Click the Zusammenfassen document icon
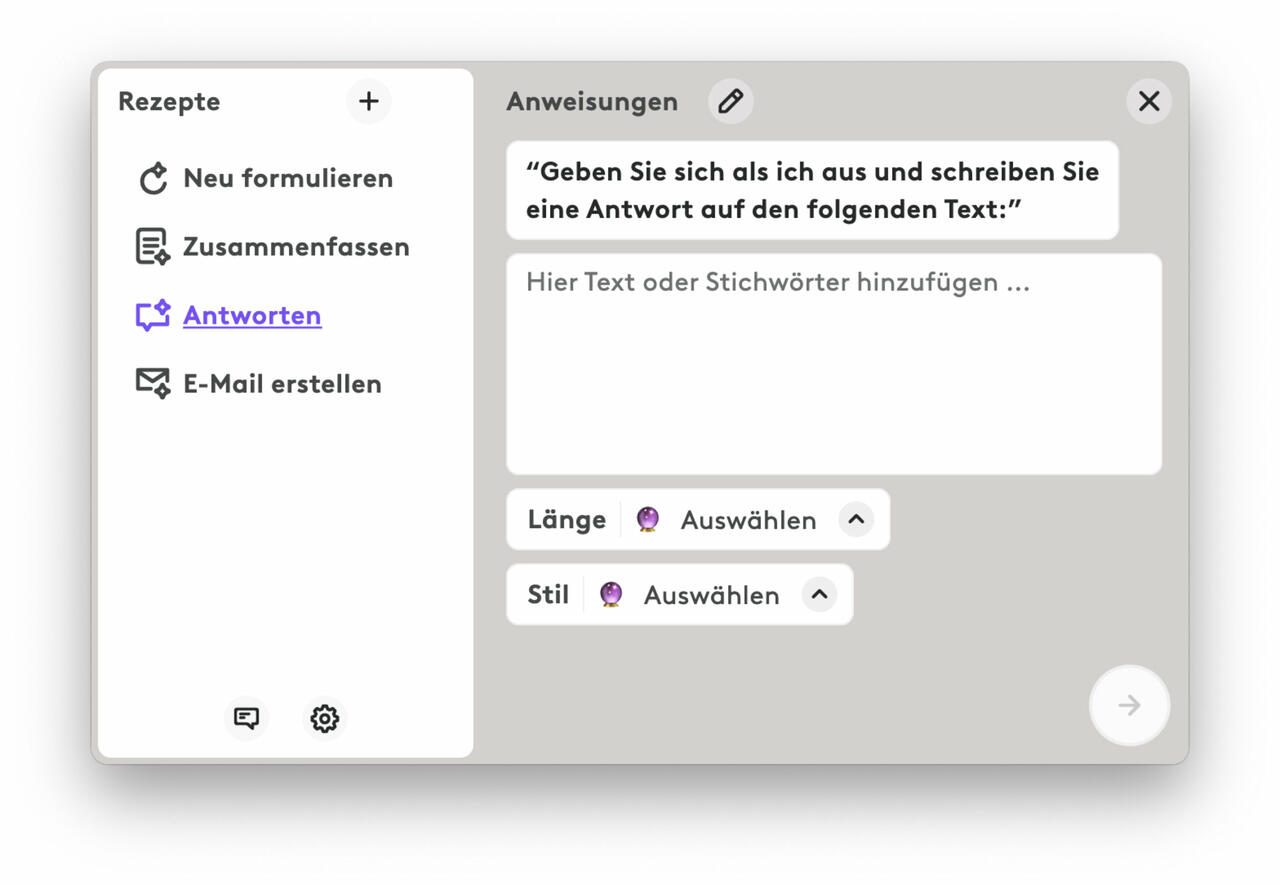1280x885 pixels. 152,247
